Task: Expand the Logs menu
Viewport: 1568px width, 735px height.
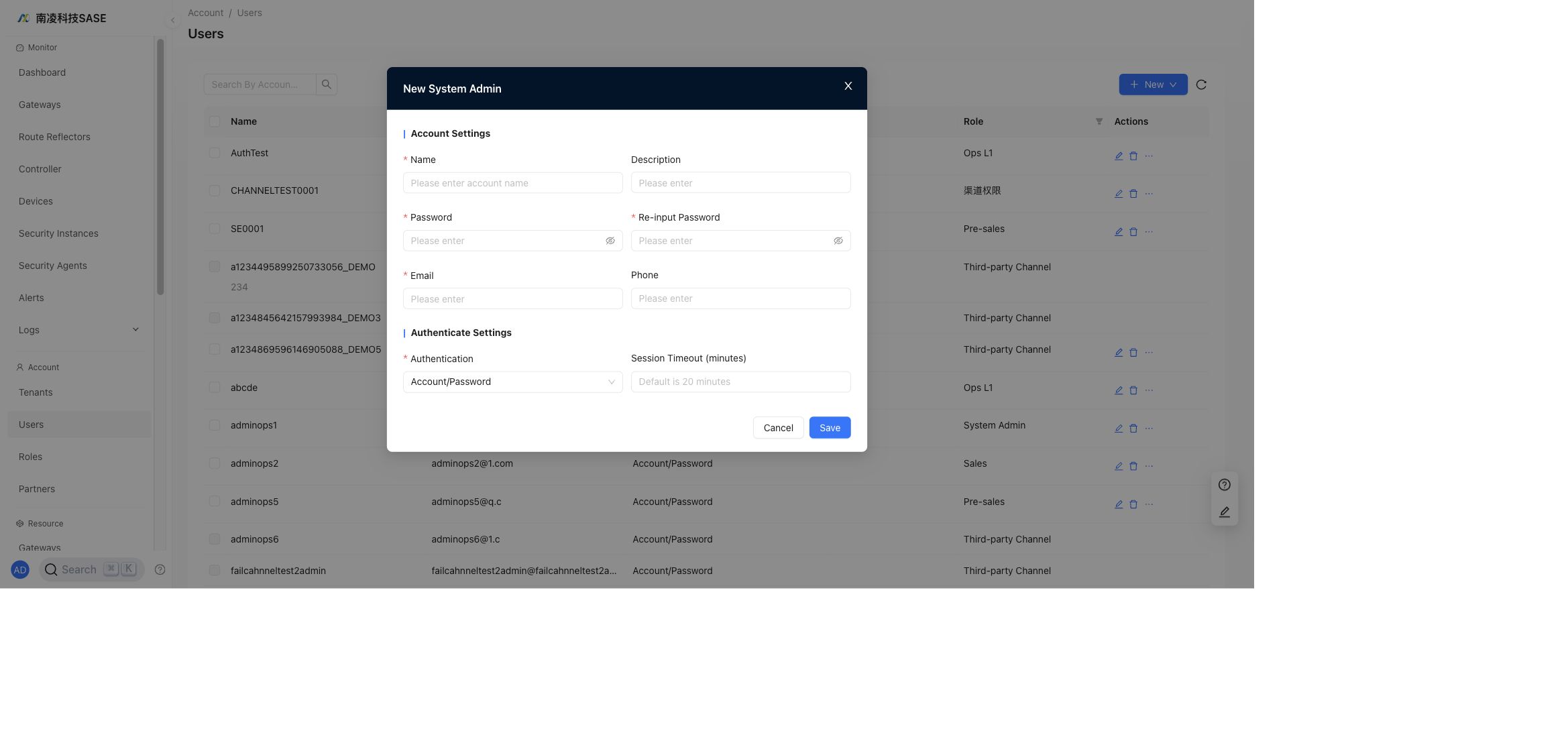Action: click(79, 330)
